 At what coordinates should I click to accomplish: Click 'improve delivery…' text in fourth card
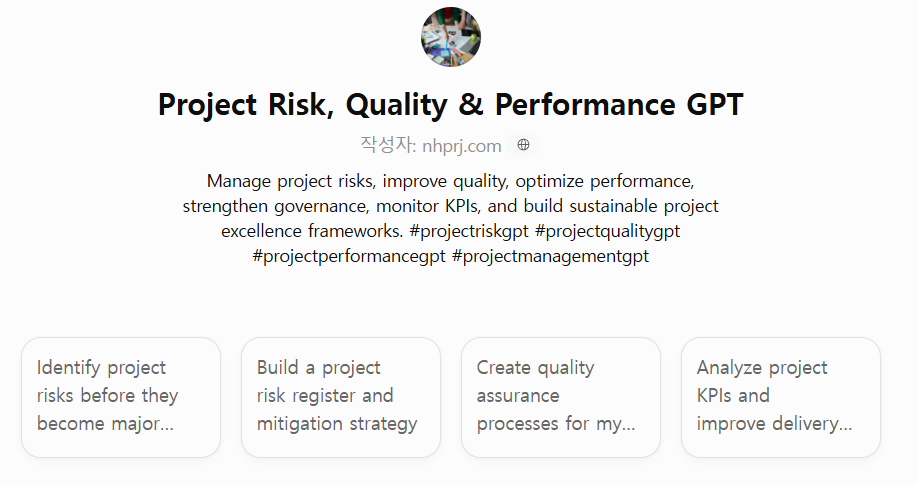(774, 423)
